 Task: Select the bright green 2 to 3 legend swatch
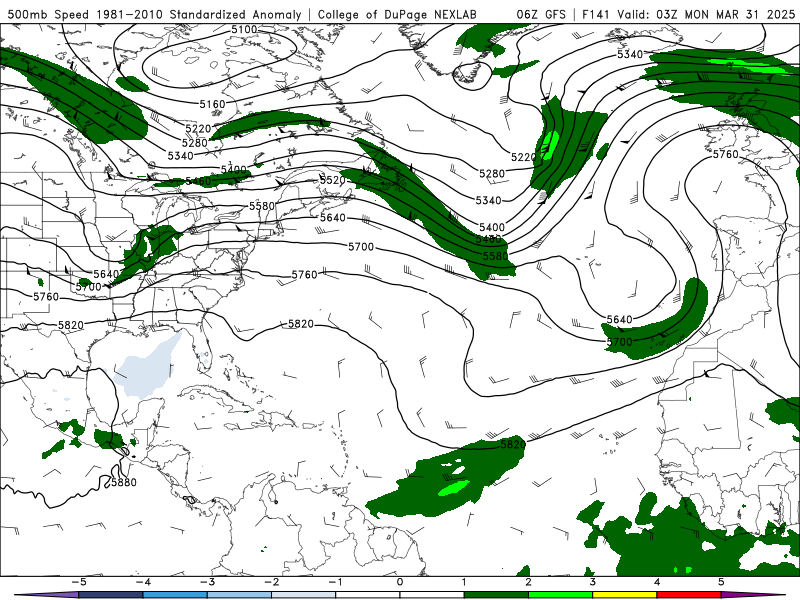(560, 595)
